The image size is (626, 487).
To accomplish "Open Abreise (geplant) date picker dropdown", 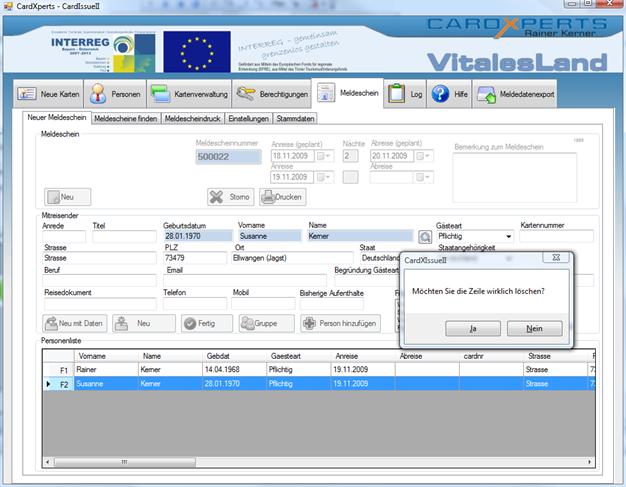I will point(424,156).
